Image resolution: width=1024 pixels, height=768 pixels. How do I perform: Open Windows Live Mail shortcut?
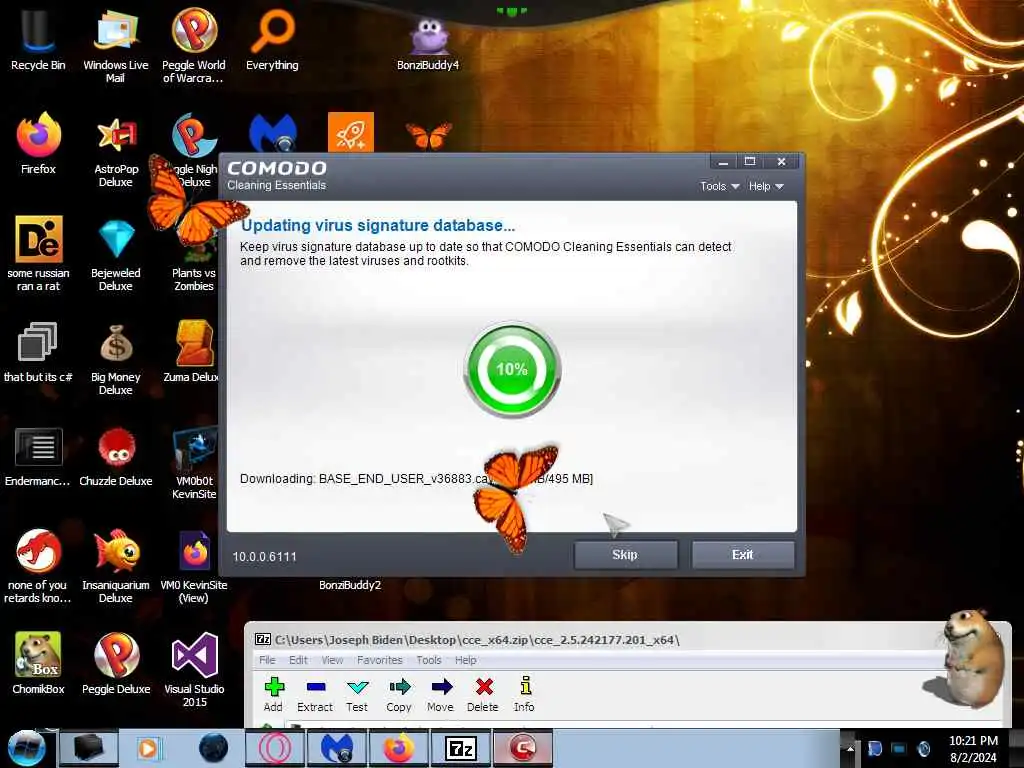click(116, 44)
